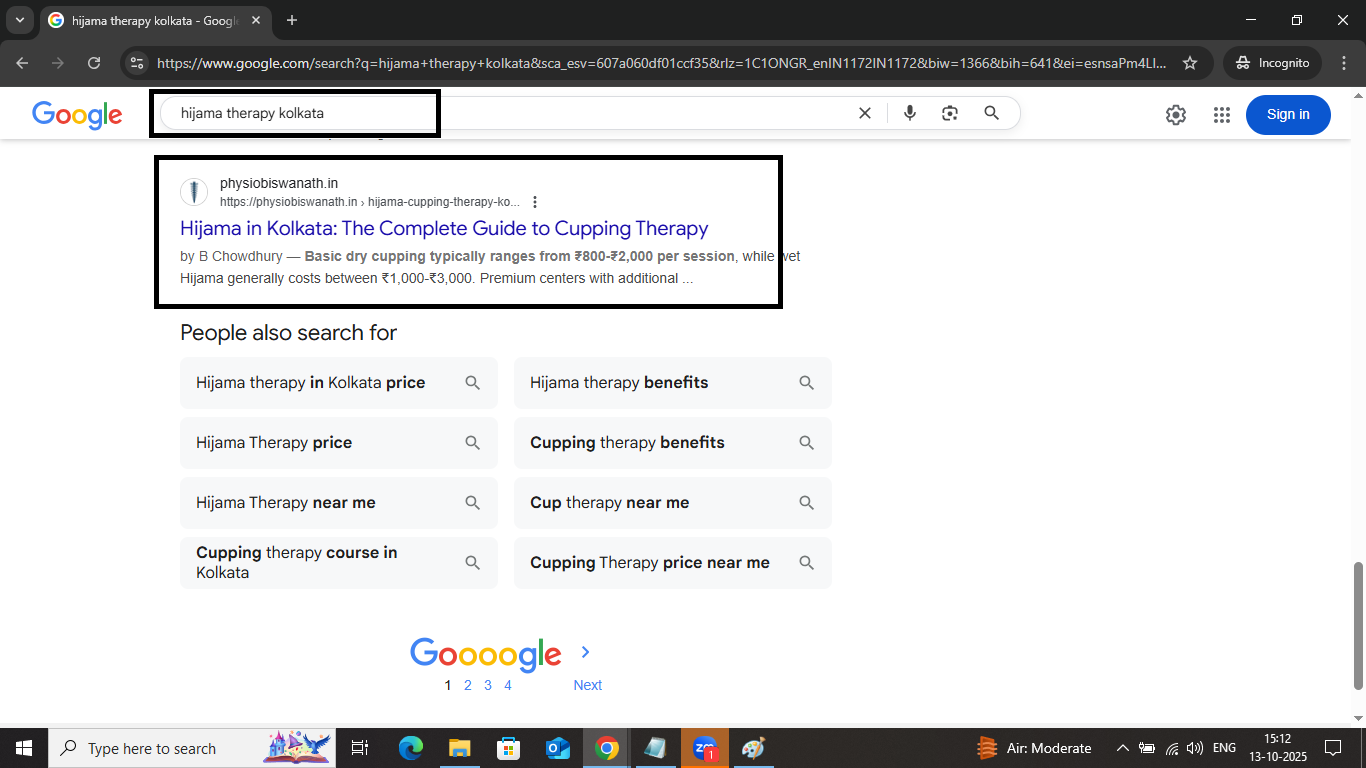Click the search magnifier icon
This screenshot has width=1366, height=768.
tap(991, 113)
